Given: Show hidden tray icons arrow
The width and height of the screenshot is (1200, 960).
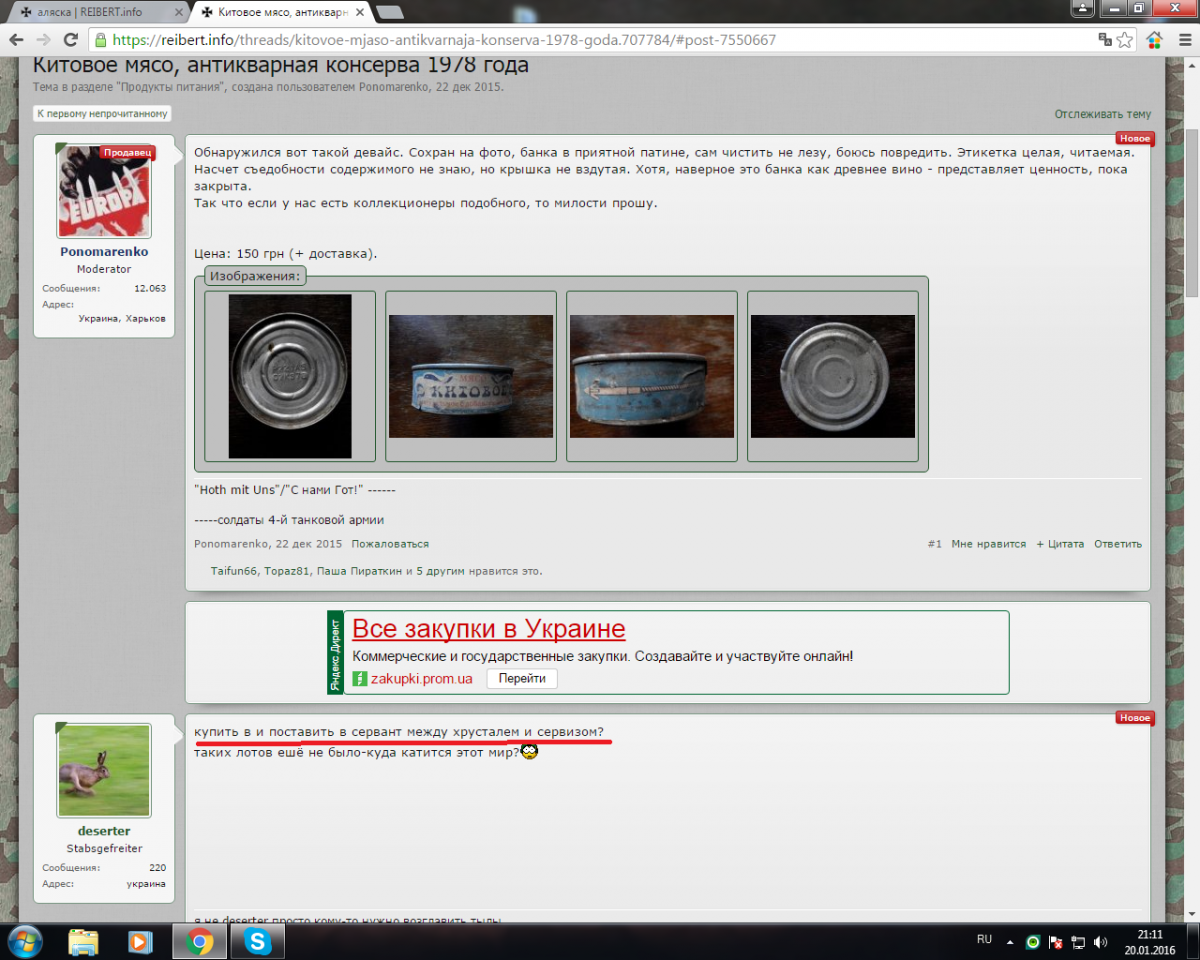Looking at the screenshot, I should tap(1009, 941).
